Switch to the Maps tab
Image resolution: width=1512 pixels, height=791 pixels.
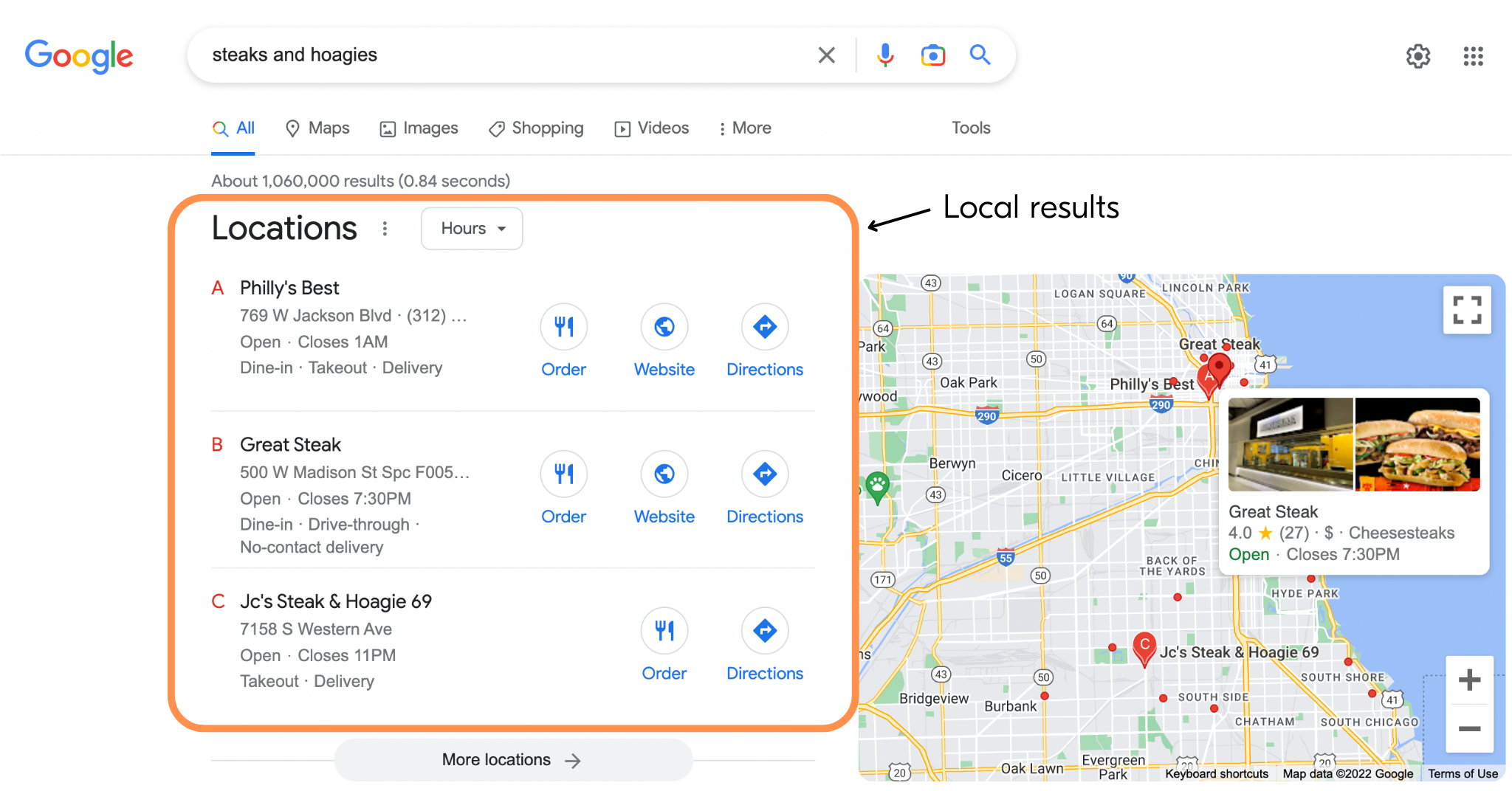[317, 128]
